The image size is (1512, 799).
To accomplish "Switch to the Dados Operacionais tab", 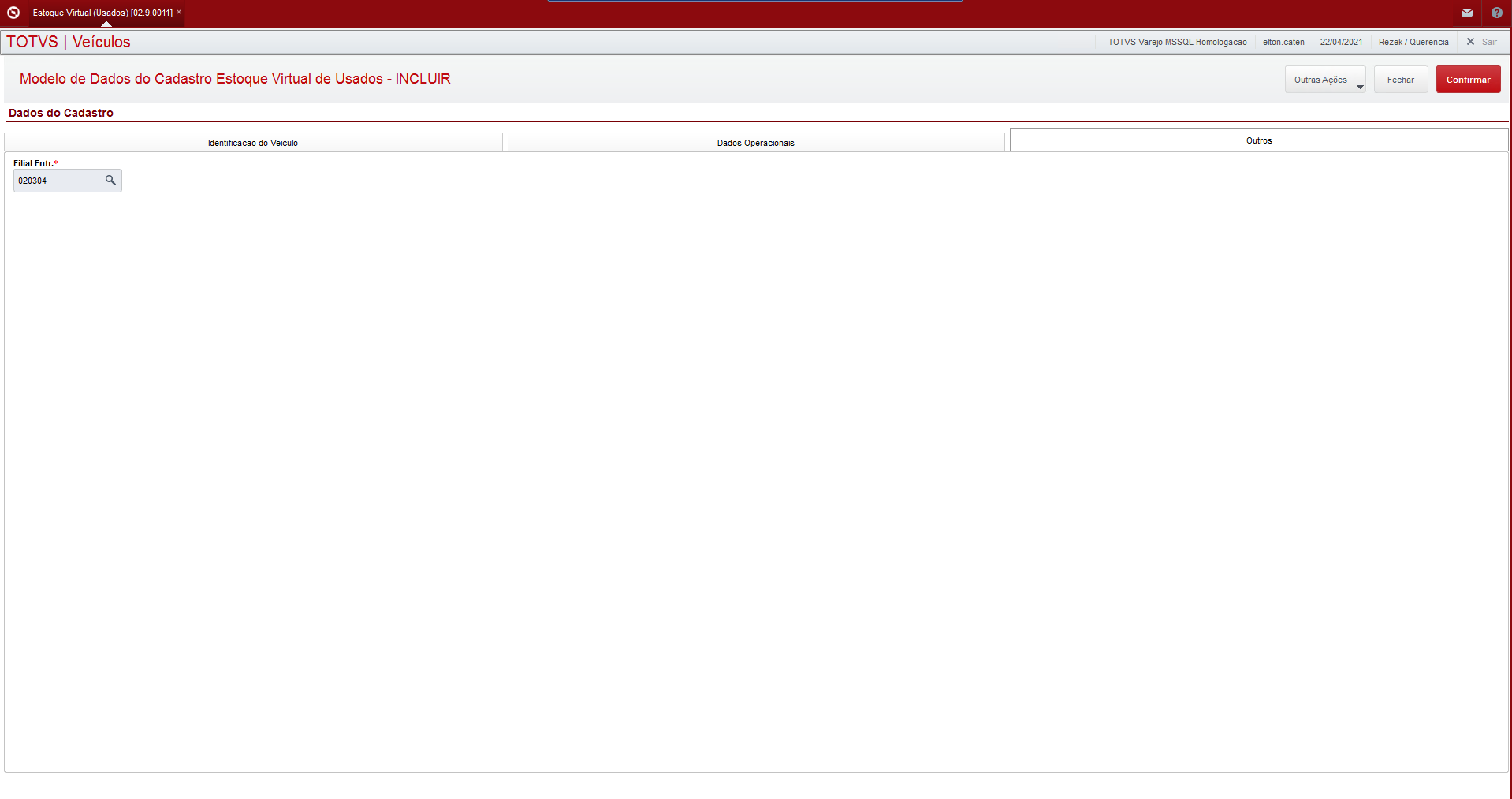I will (756, 143).
